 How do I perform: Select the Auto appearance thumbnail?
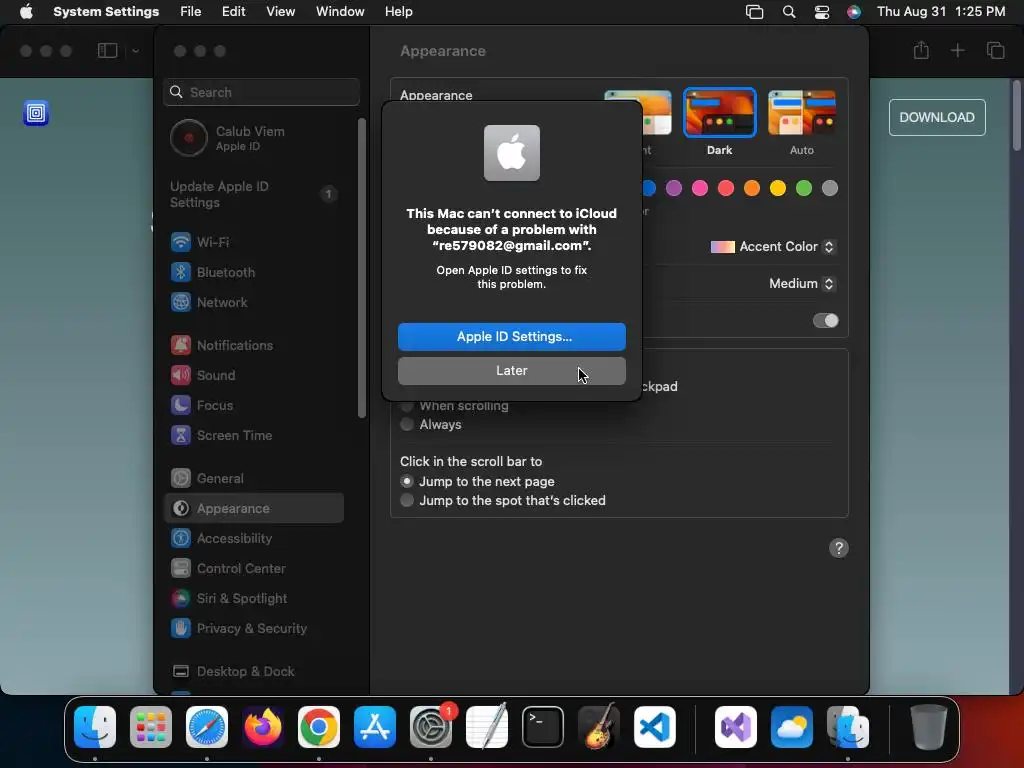pyautogui.click(x=802, y=113)
